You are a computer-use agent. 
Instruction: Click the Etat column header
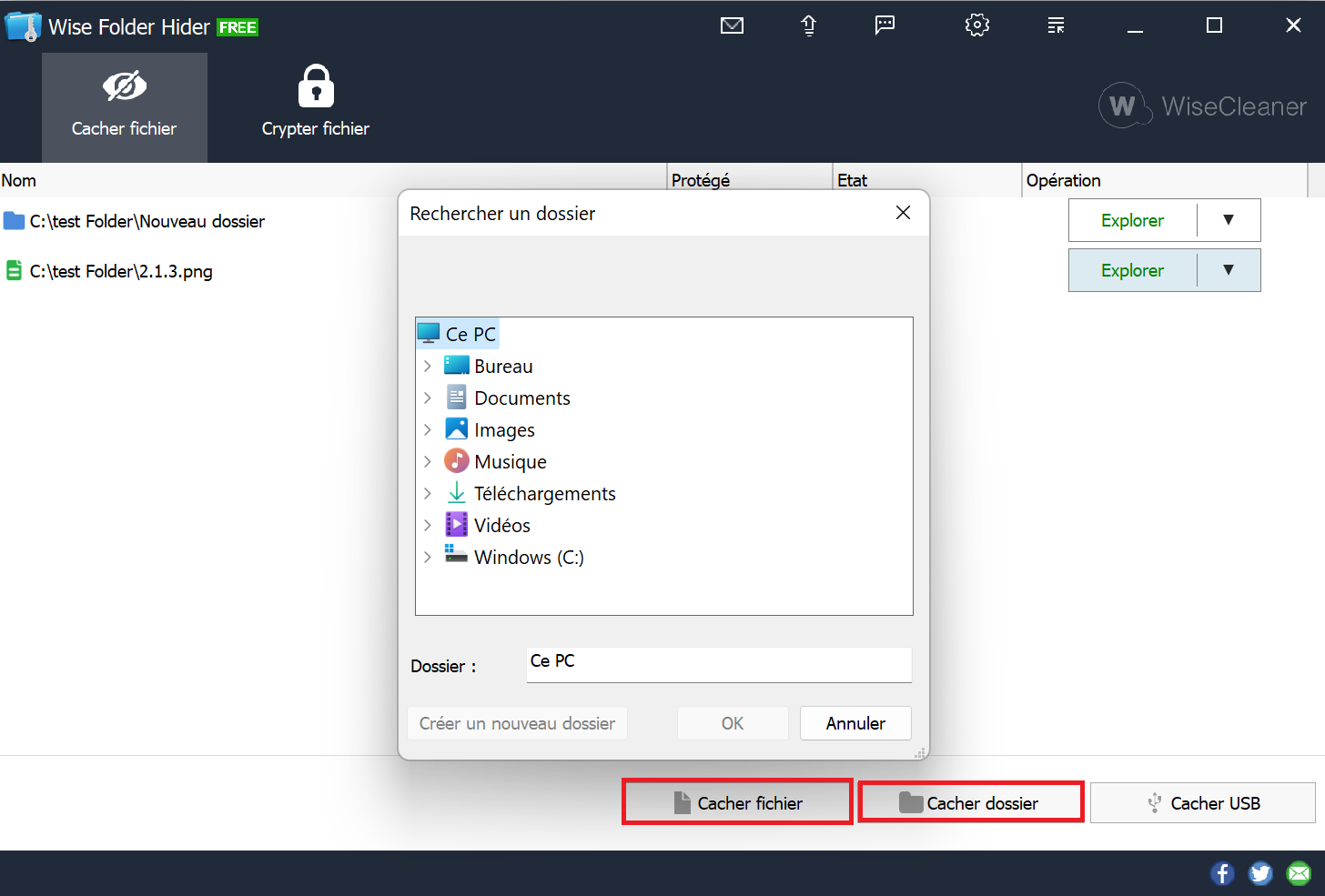tap(927, 180)
